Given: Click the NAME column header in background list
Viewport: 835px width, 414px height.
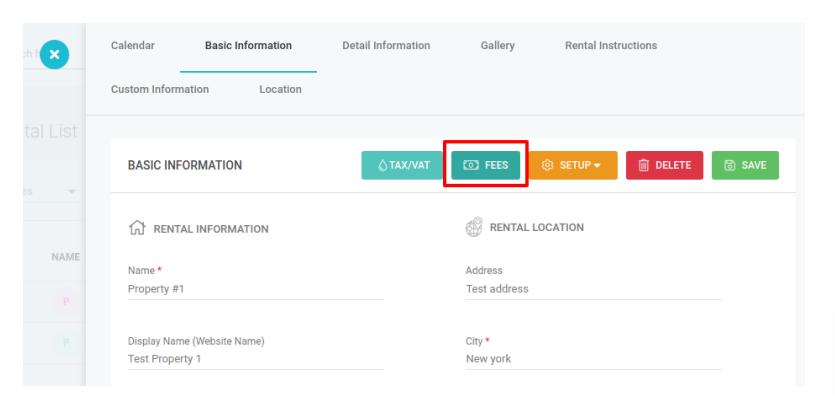Looking at the screenshot, I should 66,257.
